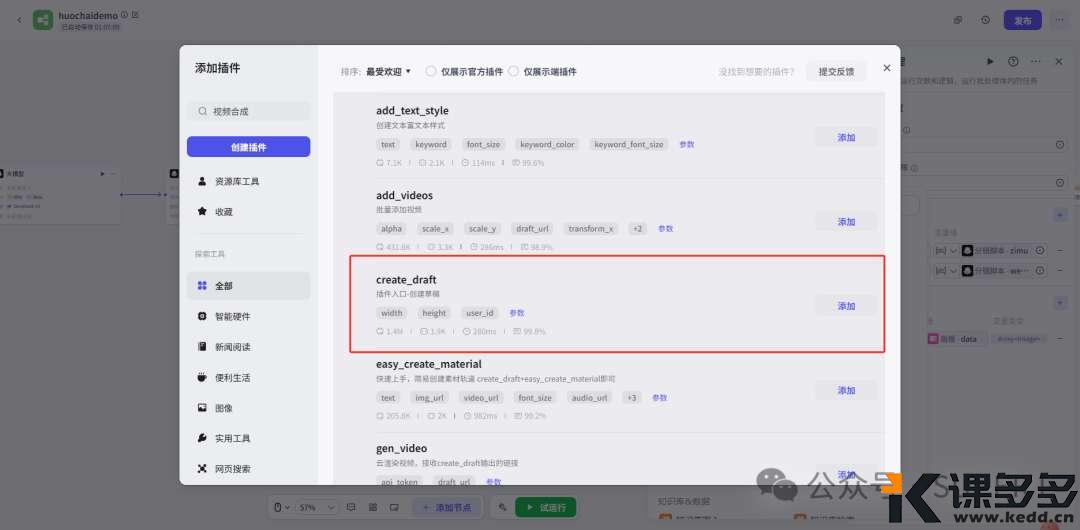Click the user_id tag in create_draft
Screen dimensions: 1080x530
pos(480,313)
